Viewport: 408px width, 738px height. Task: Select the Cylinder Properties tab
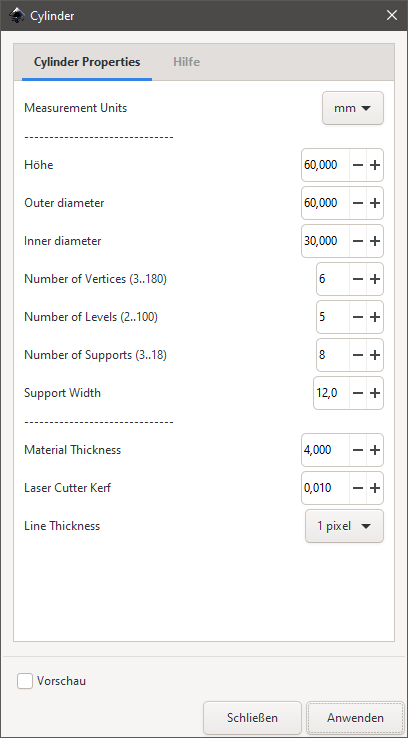[87, 62]
